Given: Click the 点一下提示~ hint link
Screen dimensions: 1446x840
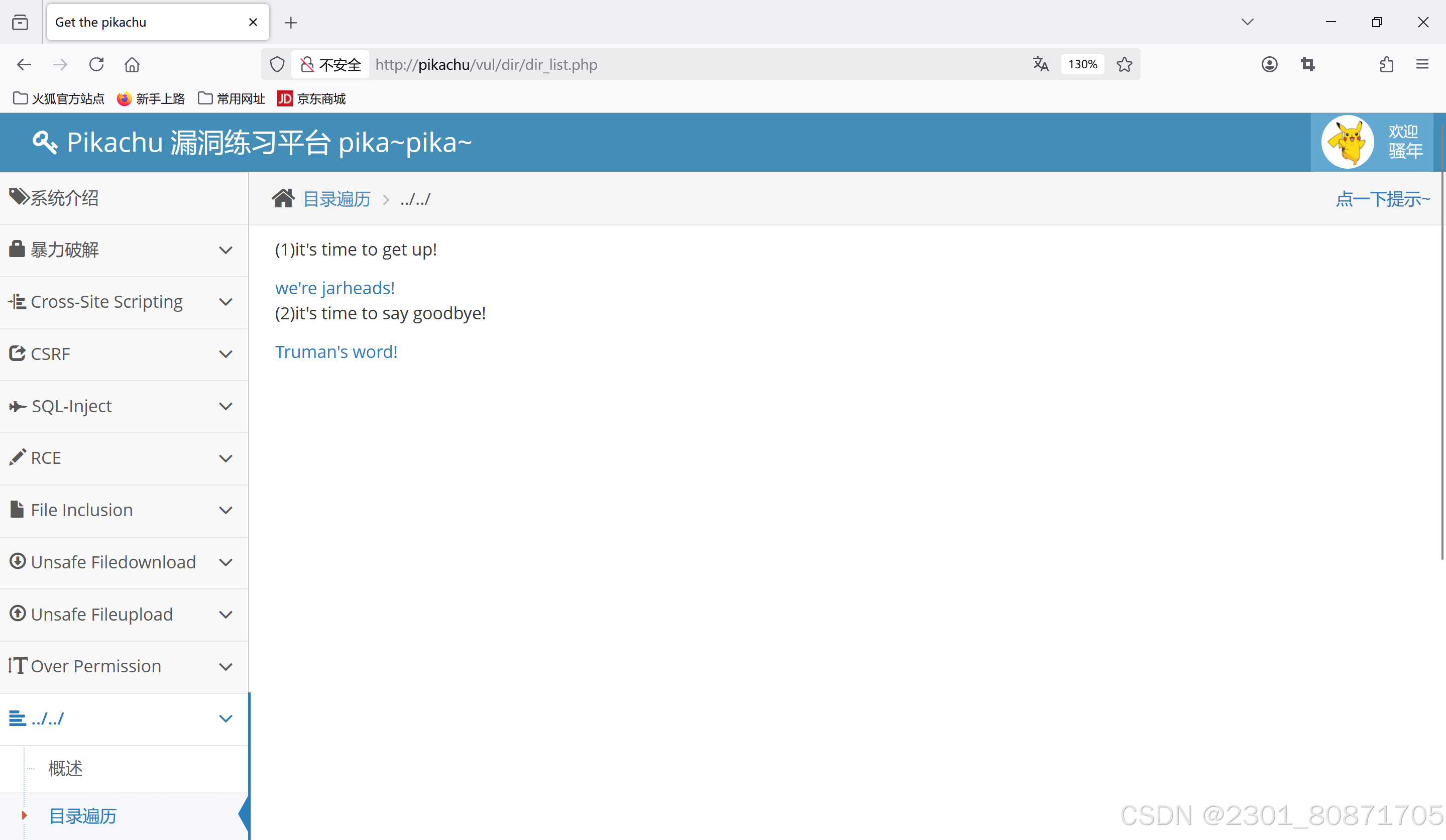Looking at the screenshot, I should (x=1382, y=199).
